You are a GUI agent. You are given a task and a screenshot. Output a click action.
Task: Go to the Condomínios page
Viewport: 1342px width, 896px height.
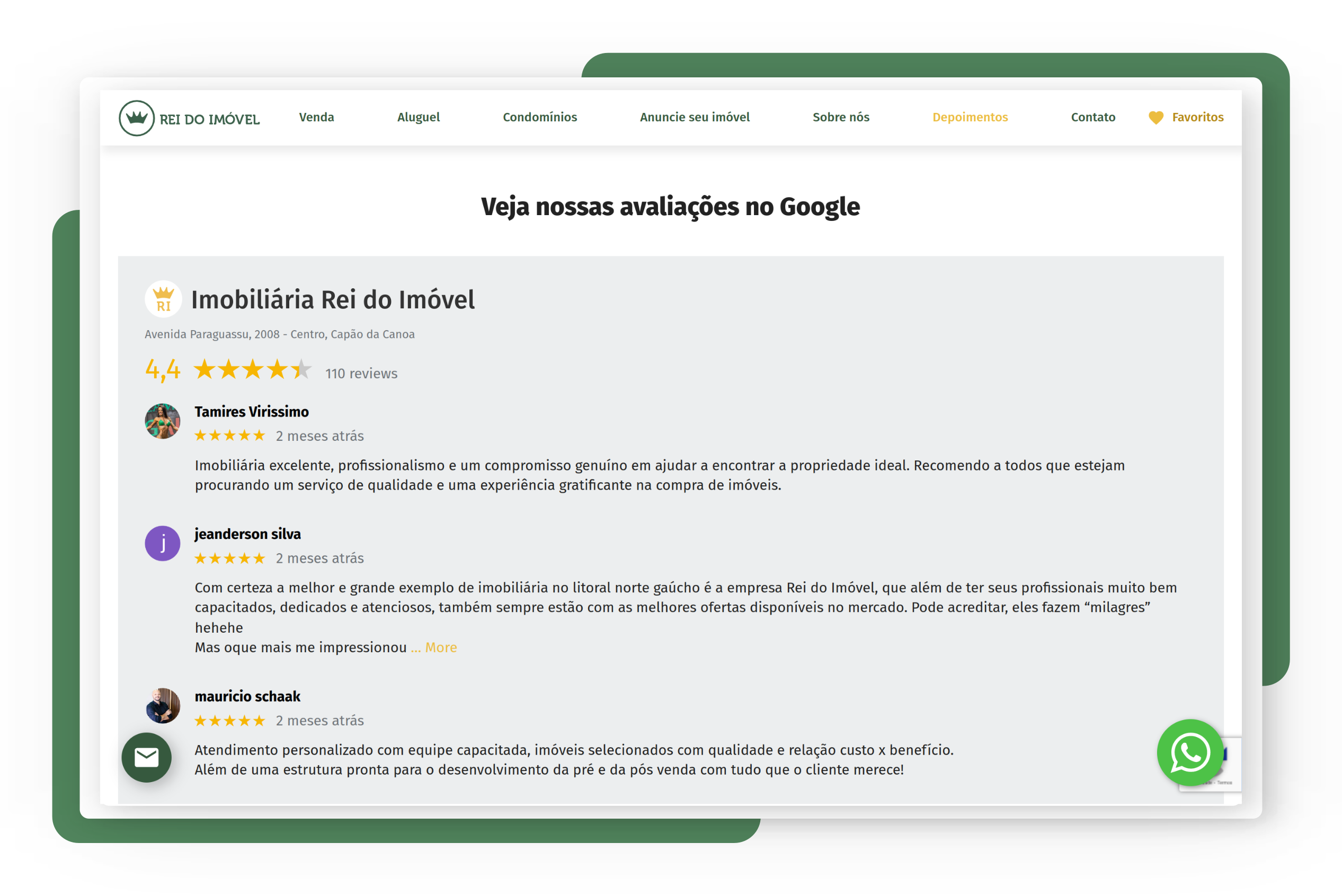click(x=540, y=117)
